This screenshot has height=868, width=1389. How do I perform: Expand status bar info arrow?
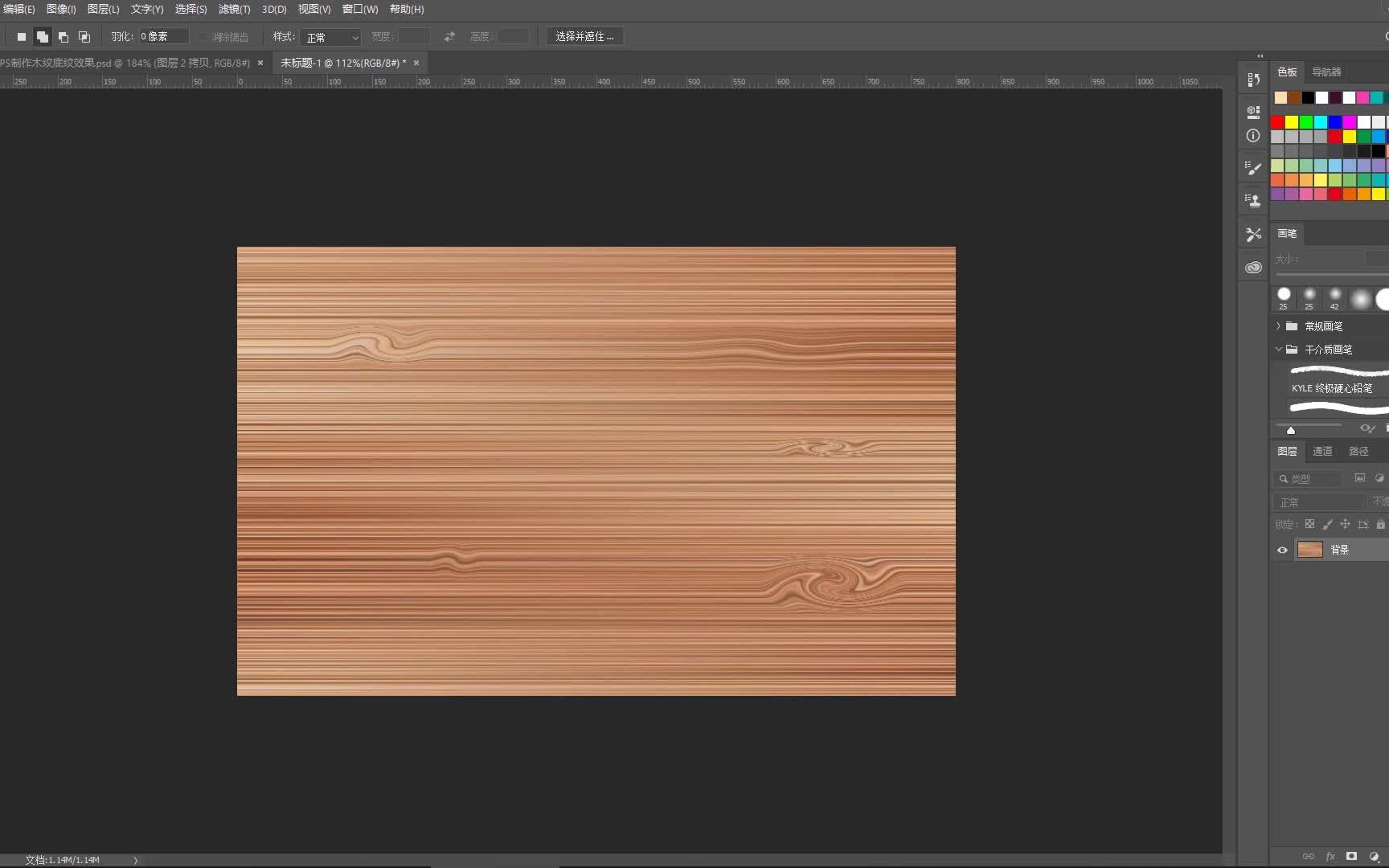pos(135,860)
